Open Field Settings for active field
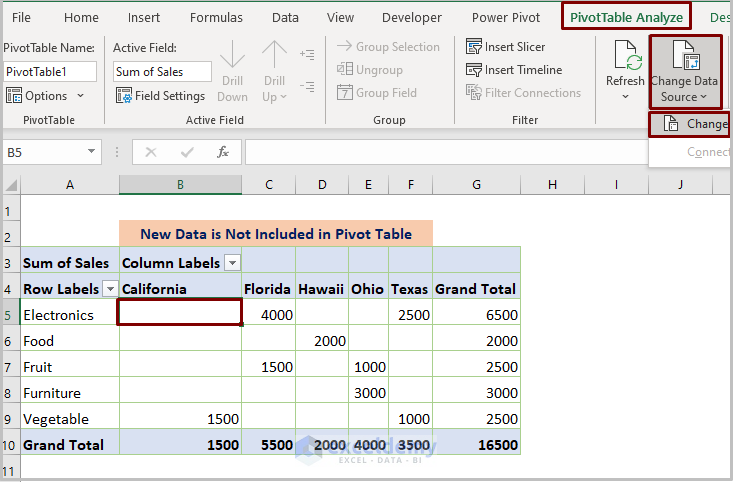This screenshot has height=482, width=733. (x=160, y=96)
